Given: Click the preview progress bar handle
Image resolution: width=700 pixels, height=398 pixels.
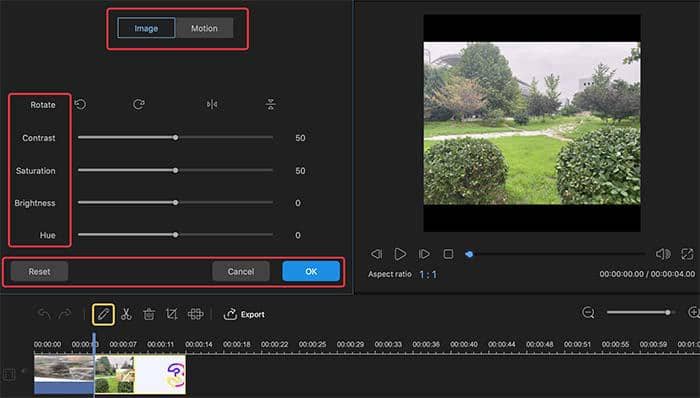Looking at the screenshot, I should pos(469,254).
